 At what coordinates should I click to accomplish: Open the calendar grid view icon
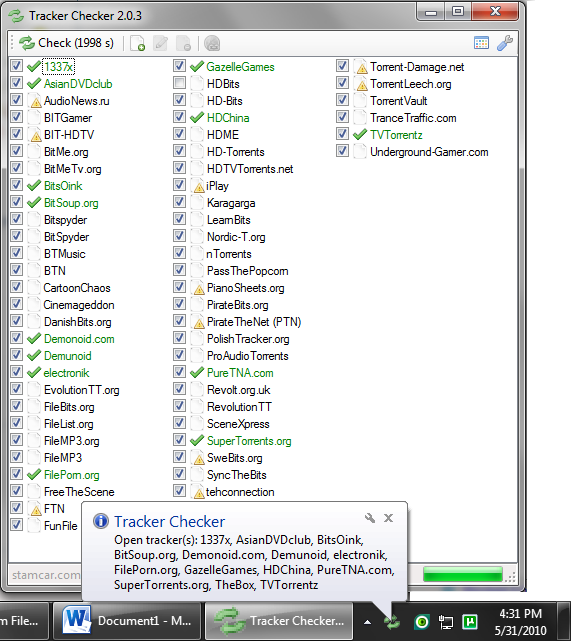[481, 43]
